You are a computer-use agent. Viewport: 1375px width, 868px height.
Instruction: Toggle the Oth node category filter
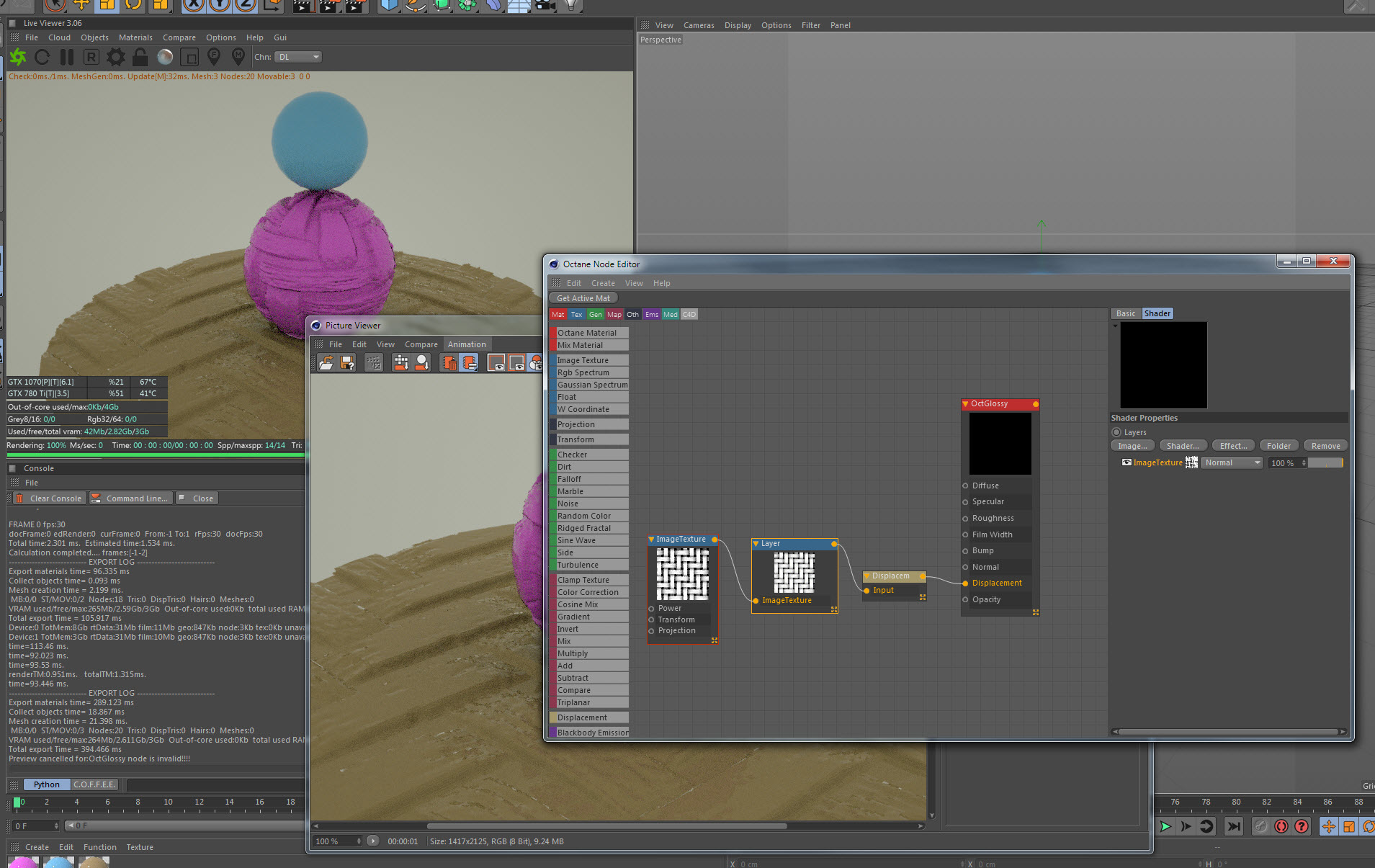point(633,315)
